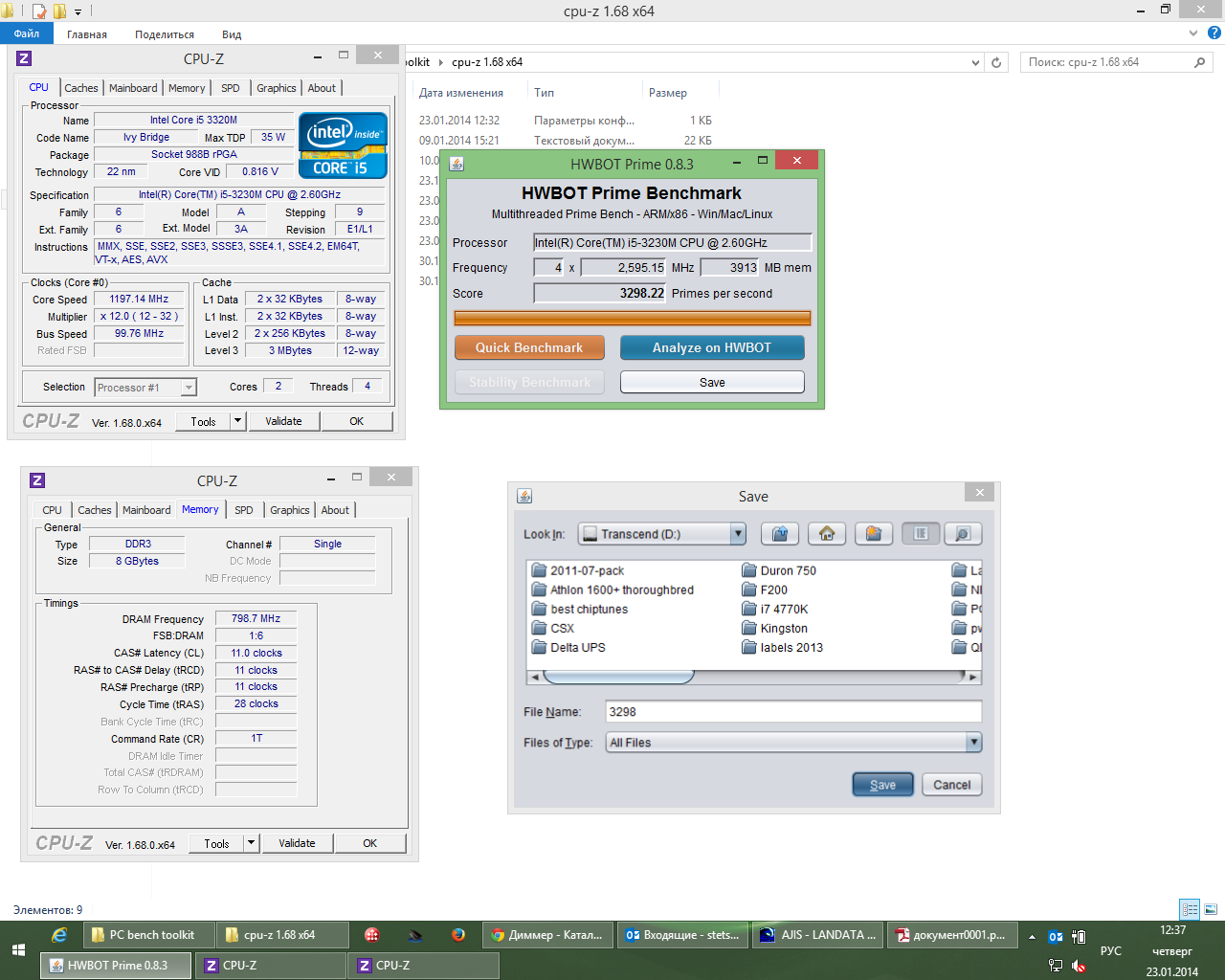
Task: Go up one level in Save dialog
Action: coord(780,534)
